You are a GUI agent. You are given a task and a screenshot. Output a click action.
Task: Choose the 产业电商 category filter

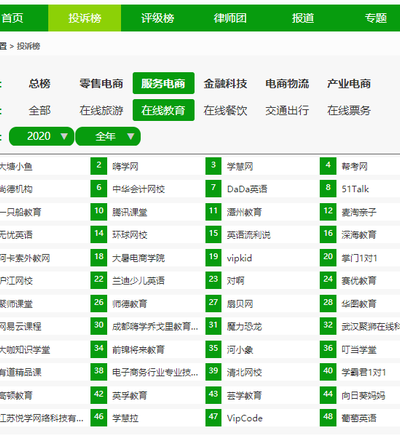(349, 83)
